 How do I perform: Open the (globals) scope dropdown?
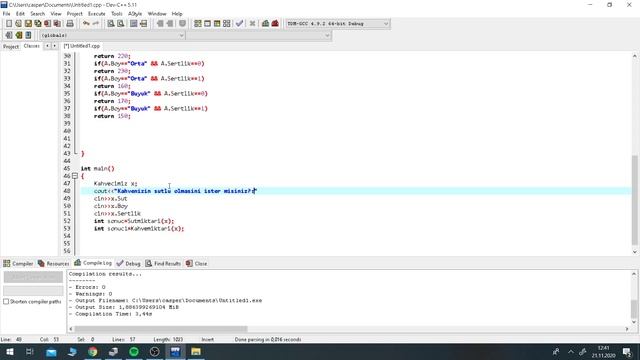coord(112,36)
